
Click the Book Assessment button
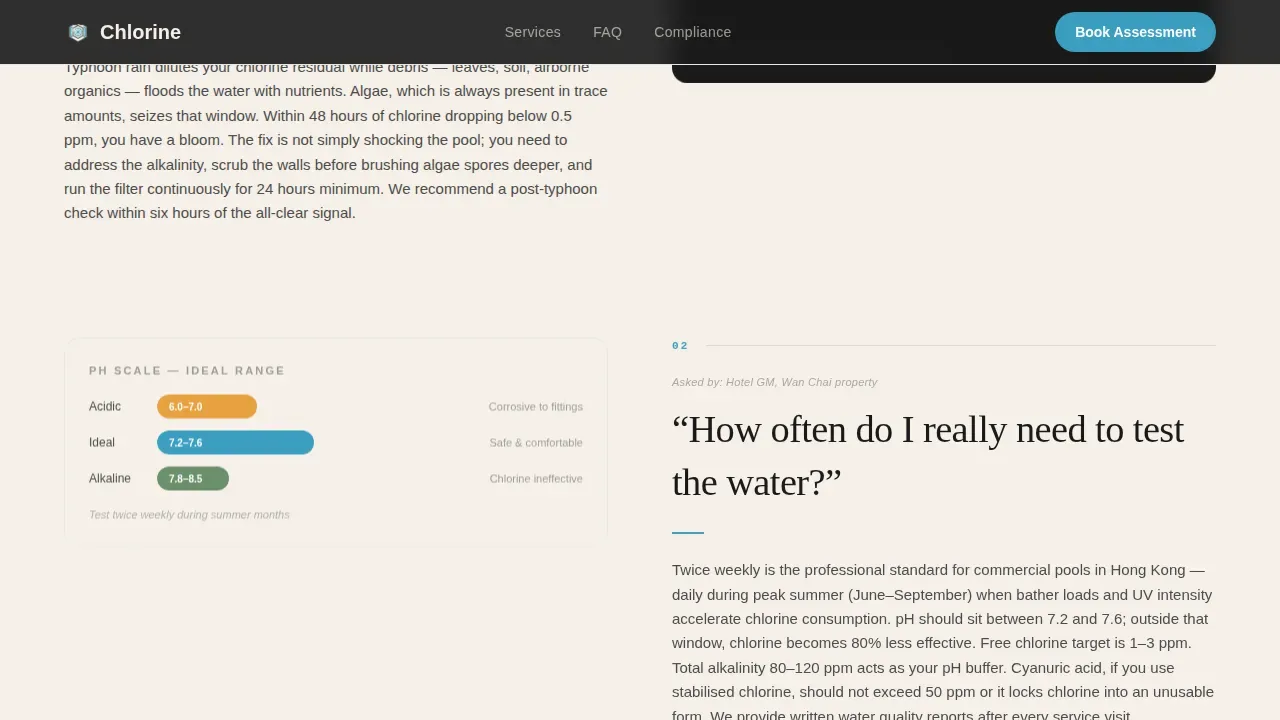[x=1135, y=32]
